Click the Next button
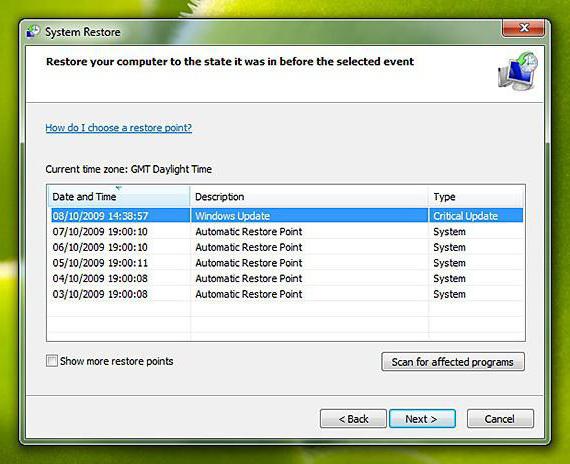 (422, 419)
